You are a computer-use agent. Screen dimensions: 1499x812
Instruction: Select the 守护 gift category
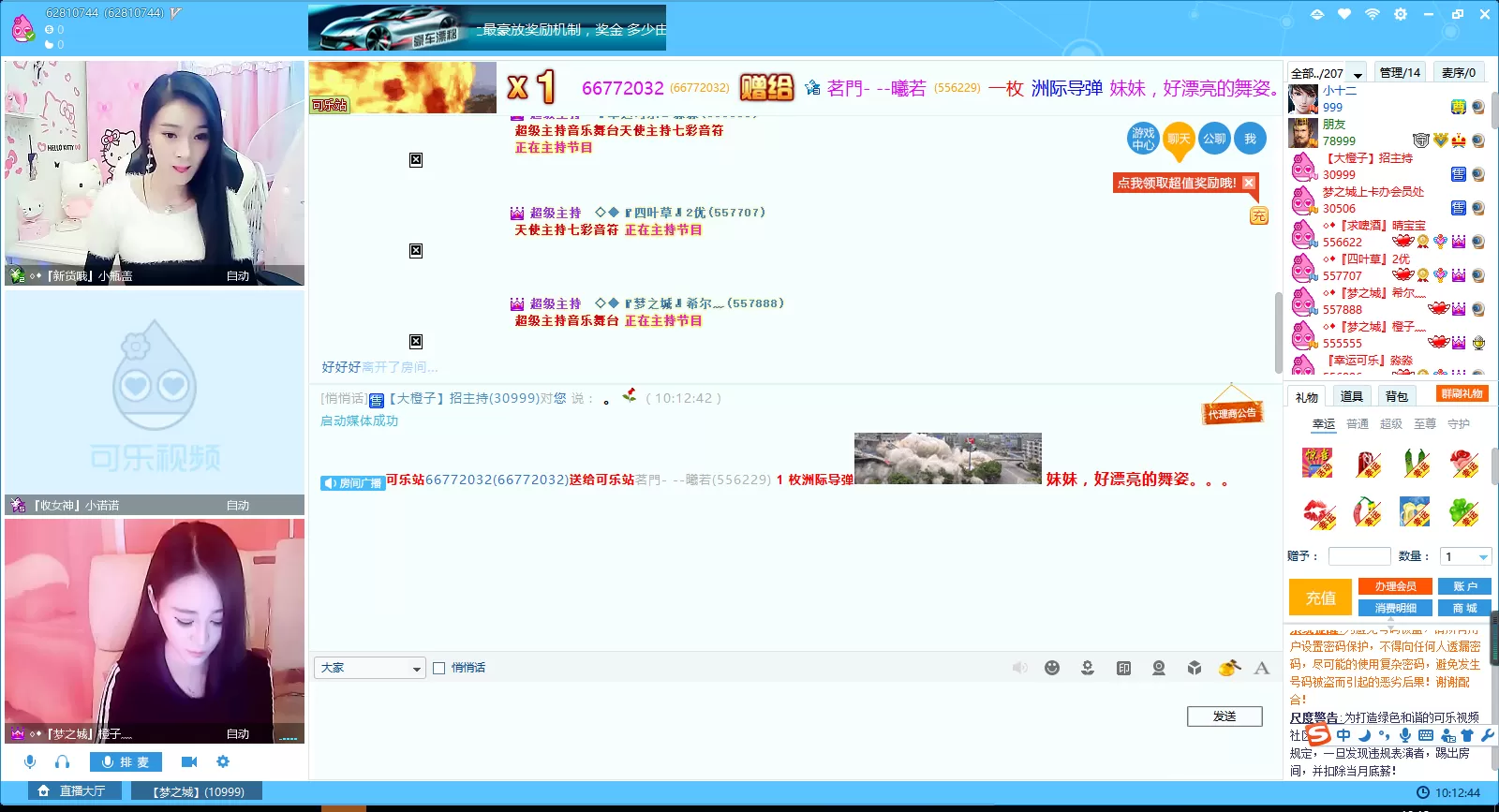click(1459, 424)
